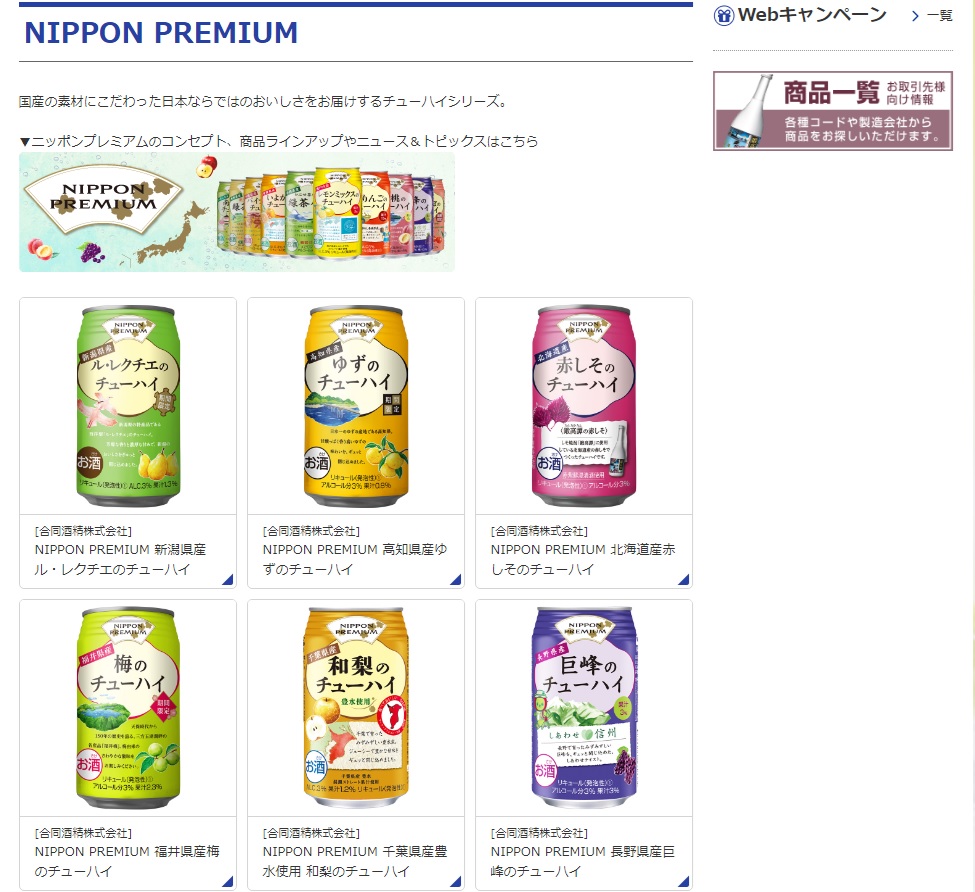975x892 pixels.
Task: Click the Web campaign gift icon
Action: coord(724,16)
